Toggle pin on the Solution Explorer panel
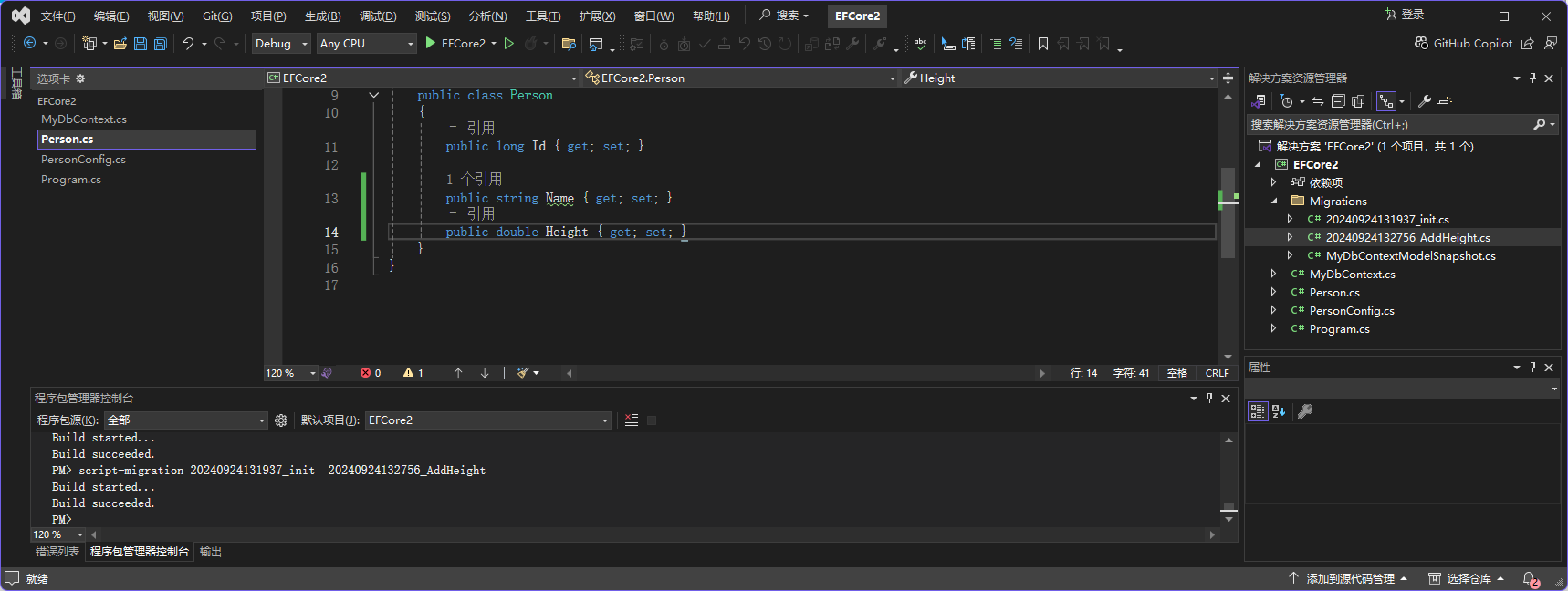Viewport: 1568px width, 591px height. point(1532,78)
